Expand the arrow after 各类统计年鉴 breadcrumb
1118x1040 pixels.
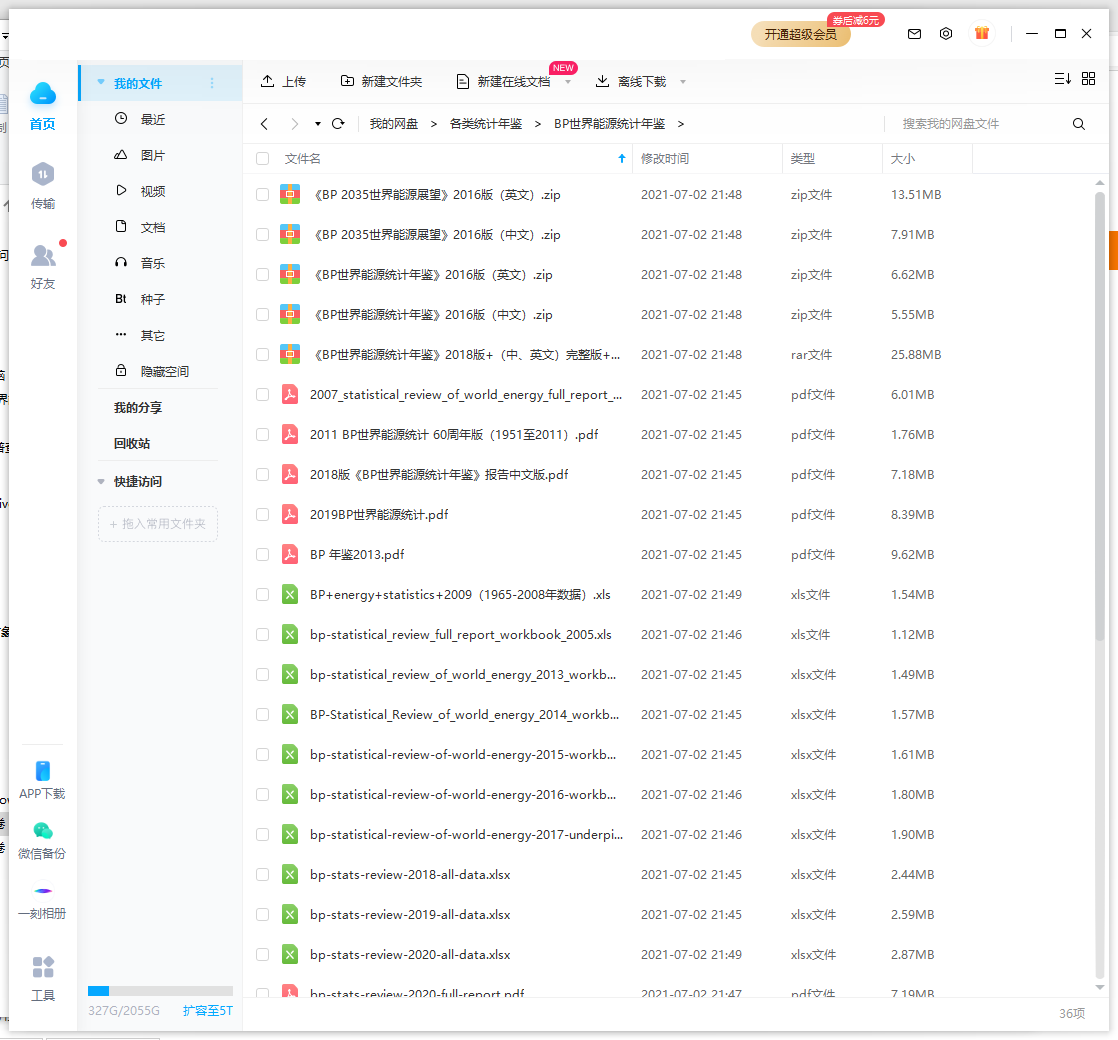click(538, 124)
